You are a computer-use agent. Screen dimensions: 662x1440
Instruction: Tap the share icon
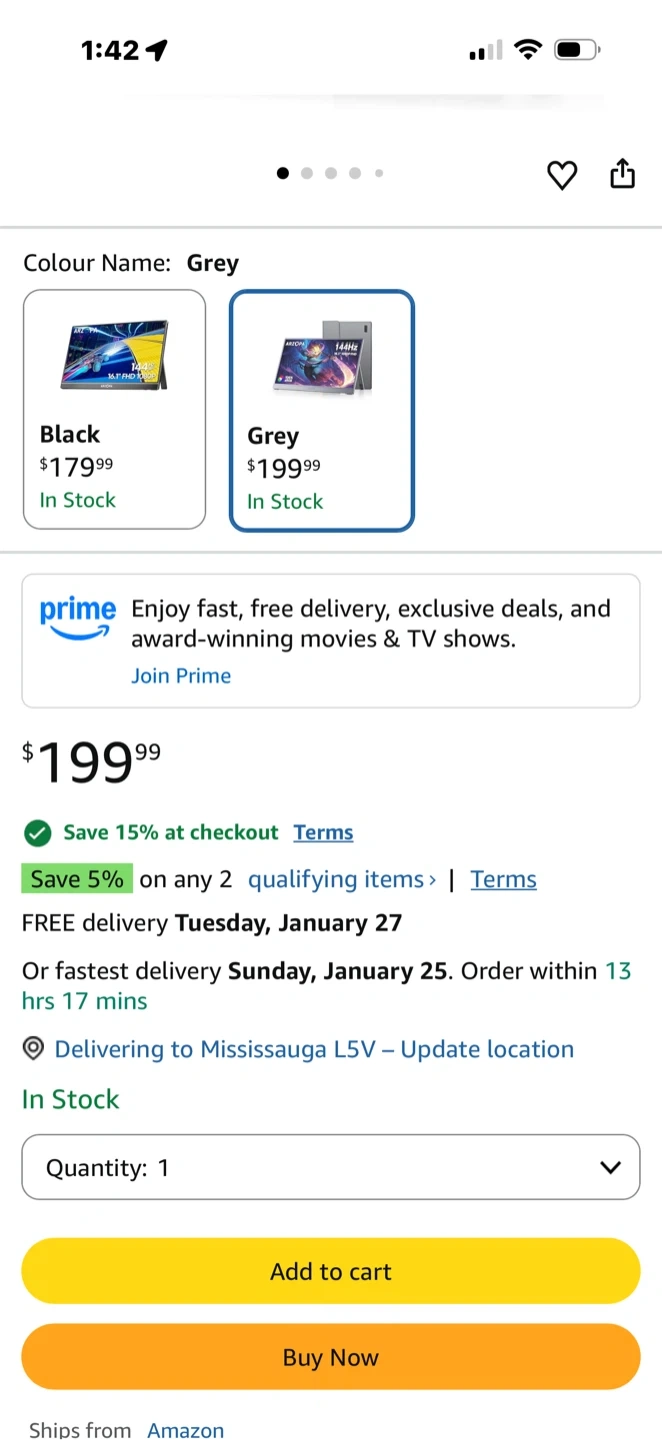point(623,173)
